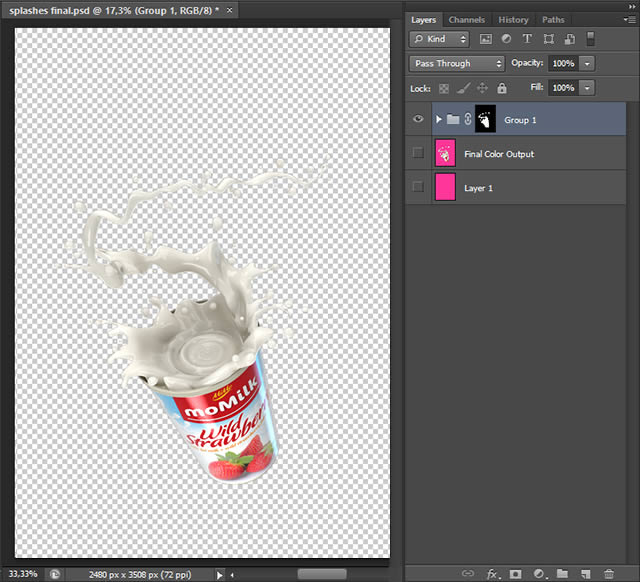Viewport: 640px width, 582px height.
Task: Click status bar preview icon beside zoom
Action: 55,574
